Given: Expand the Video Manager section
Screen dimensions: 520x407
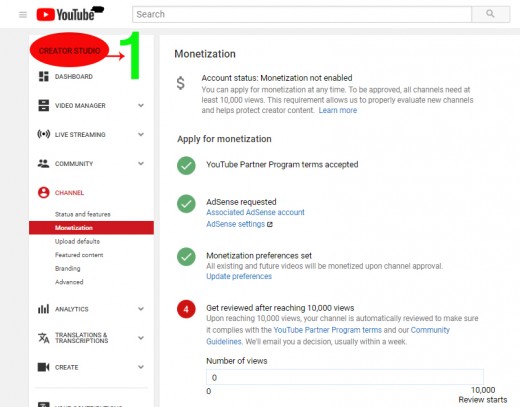Looking at the screenshot, I should (x=141, y=105).
